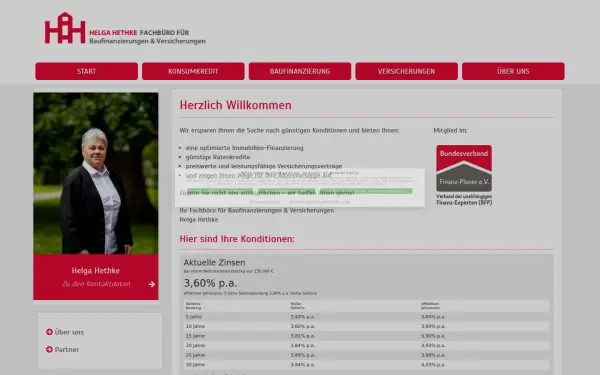Open the ÜBER UNS navigation tab
The height and width of the screenshot is (375, 600).
coord(513,71)
